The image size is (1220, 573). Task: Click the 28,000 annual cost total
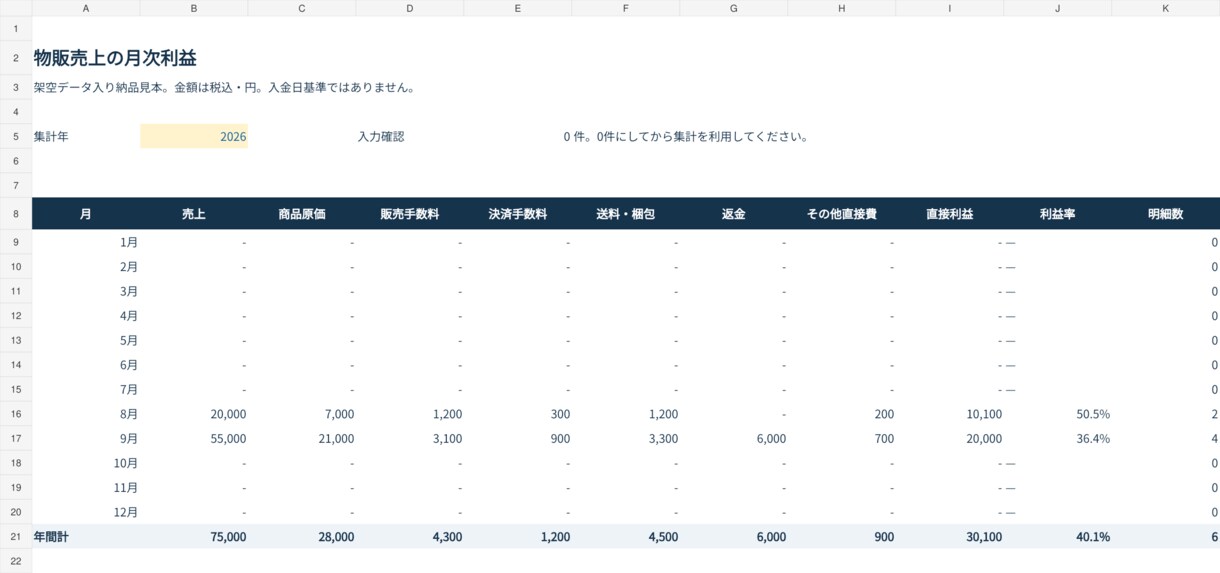coord(302,537)
